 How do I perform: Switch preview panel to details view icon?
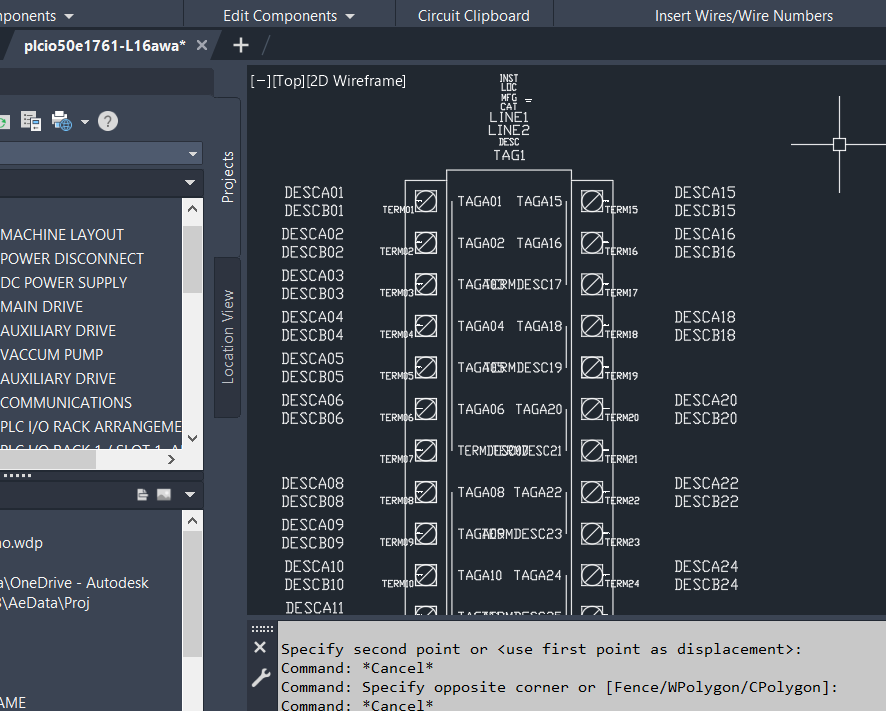143,493
